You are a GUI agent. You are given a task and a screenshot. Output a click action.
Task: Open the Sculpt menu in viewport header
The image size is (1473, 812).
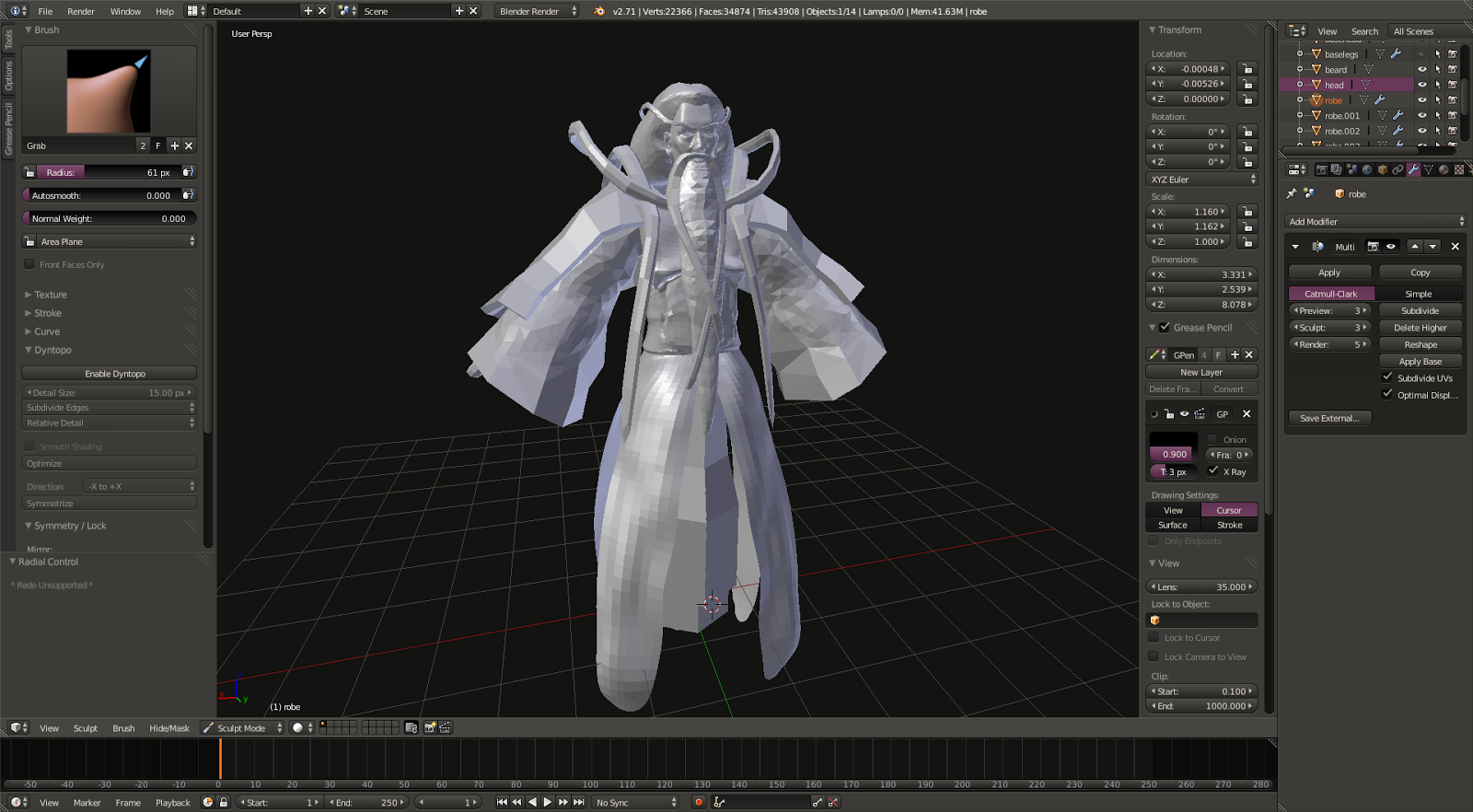coord(86,727)
